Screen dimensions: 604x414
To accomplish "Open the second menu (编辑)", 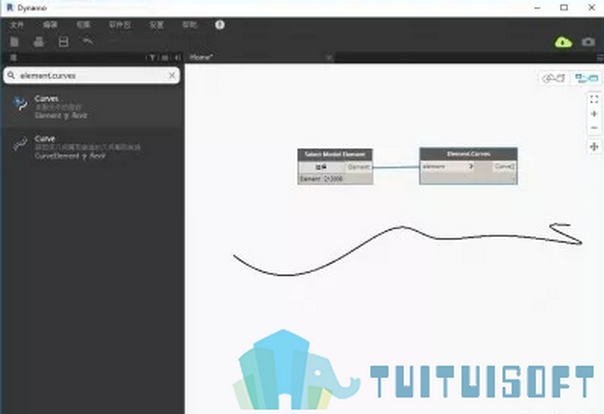I will tap(50, 25).
